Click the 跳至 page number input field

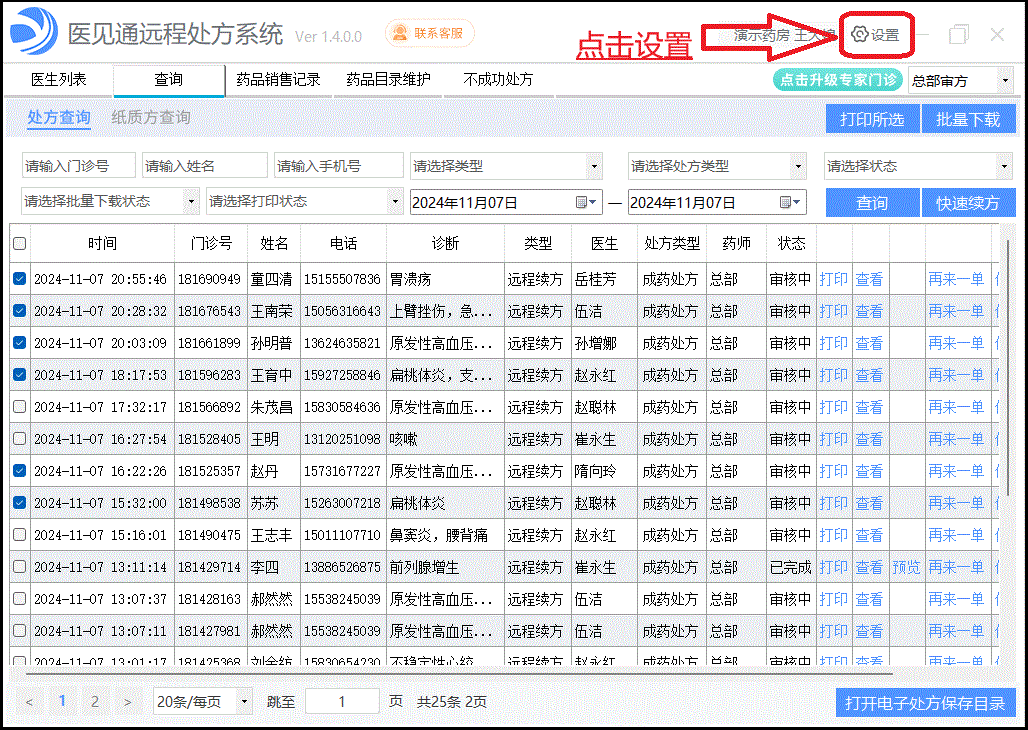342,701
